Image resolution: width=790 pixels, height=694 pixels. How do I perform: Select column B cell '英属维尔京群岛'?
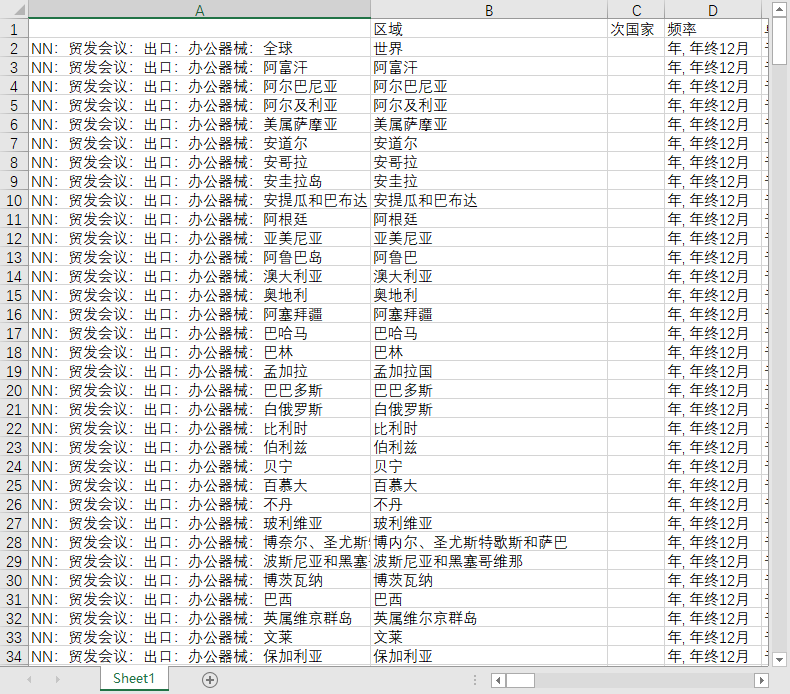(489, 618)
